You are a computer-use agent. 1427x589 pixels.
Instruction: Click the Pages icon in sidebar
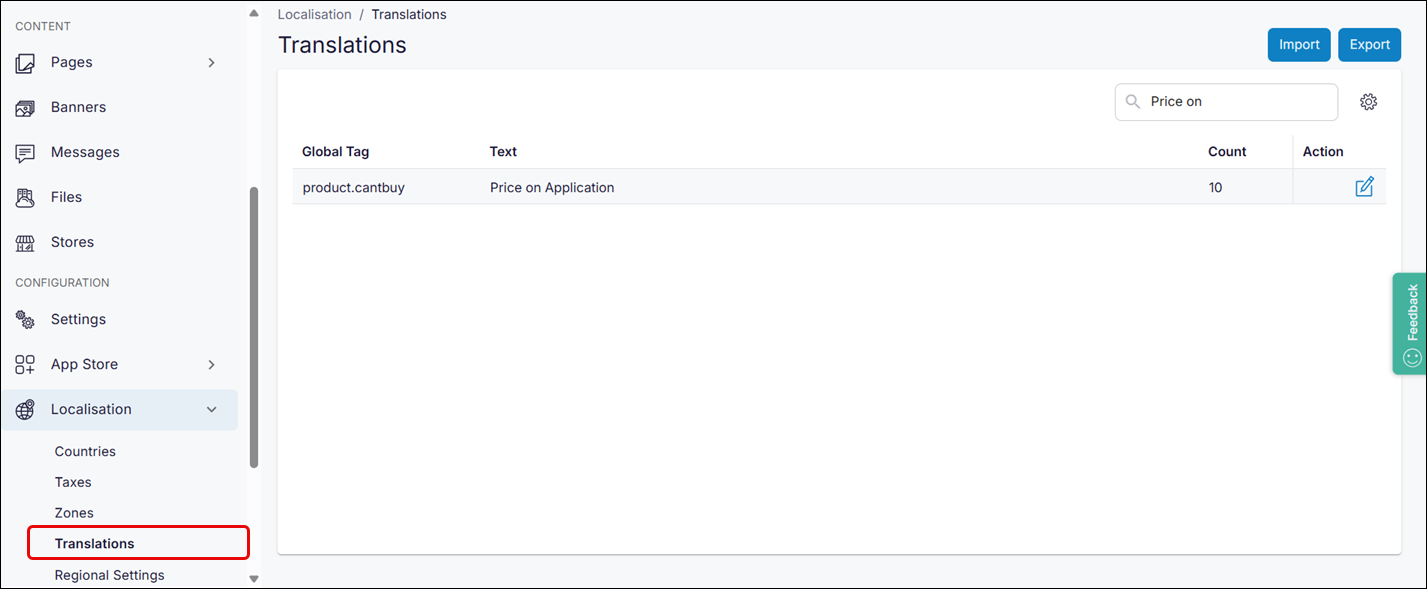[x=26, y=63]
